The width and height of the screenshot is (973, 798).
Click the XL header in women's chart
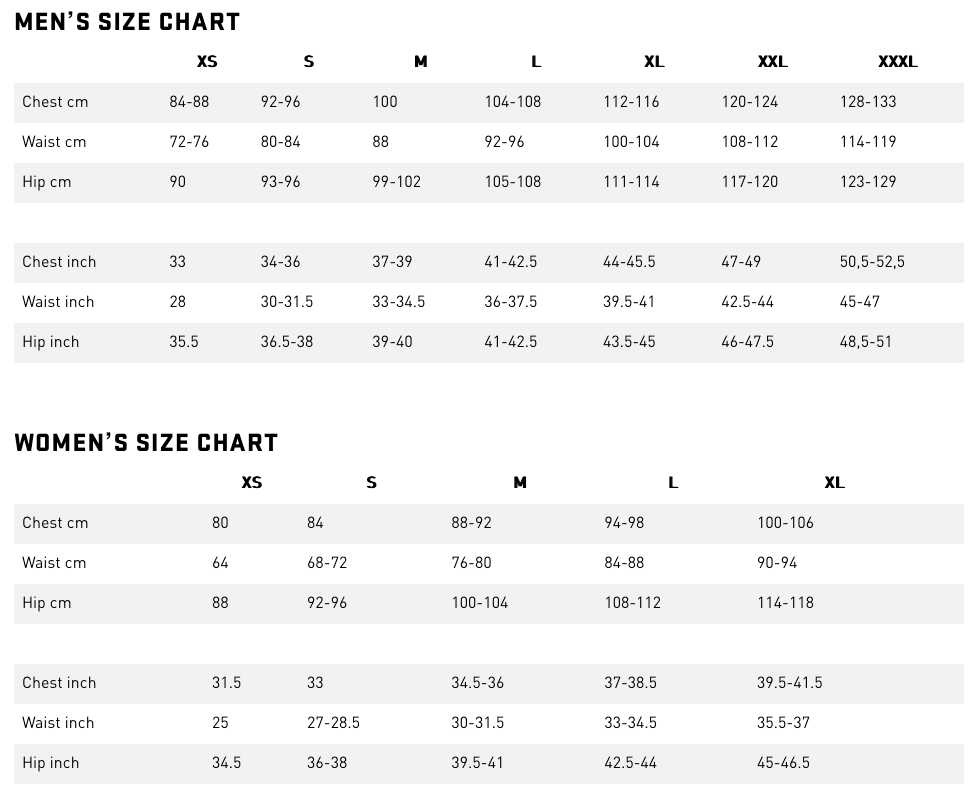[x=834, y=483]
